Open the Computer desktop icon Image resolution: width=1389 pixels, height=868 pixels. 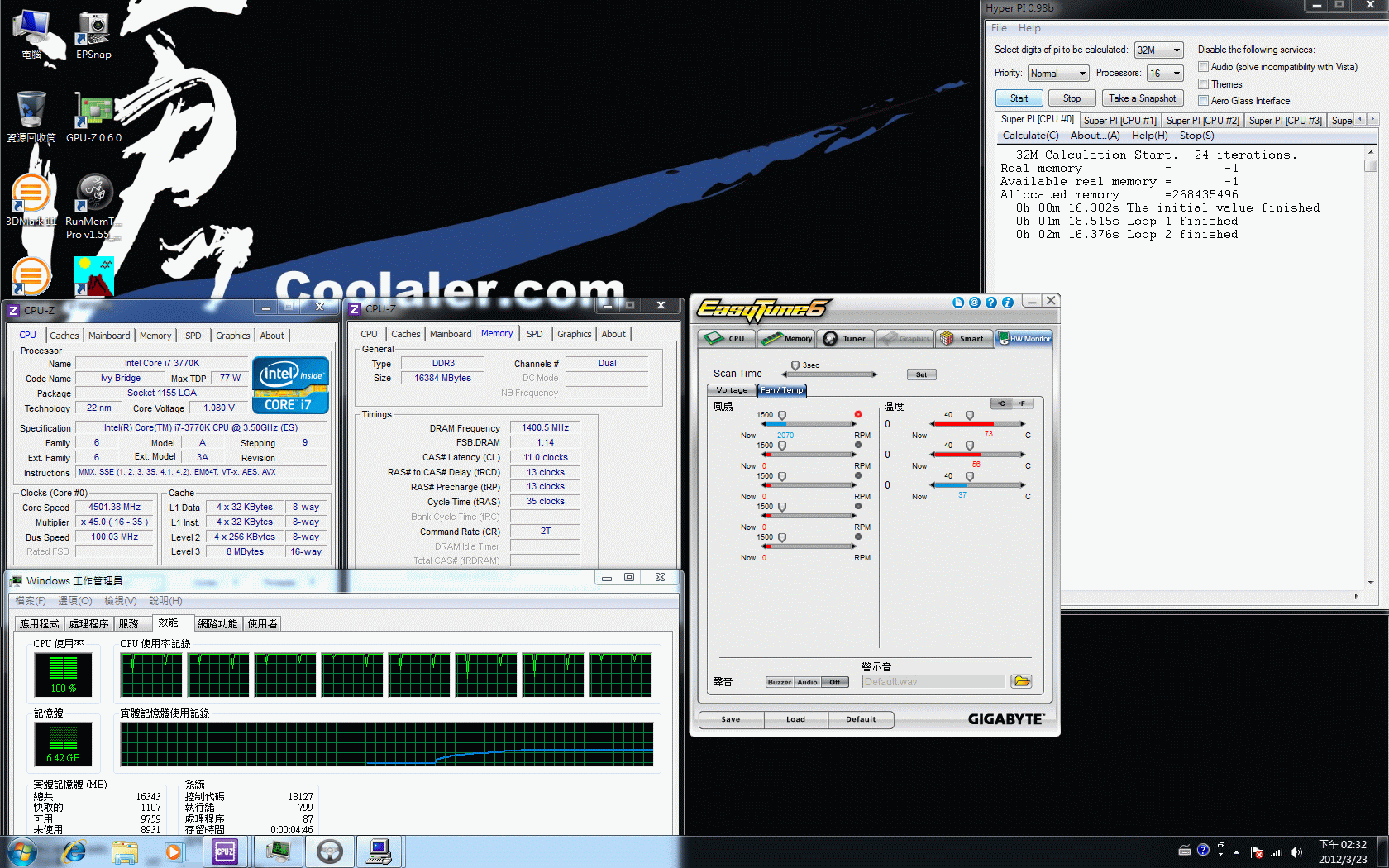coord(31,36)
